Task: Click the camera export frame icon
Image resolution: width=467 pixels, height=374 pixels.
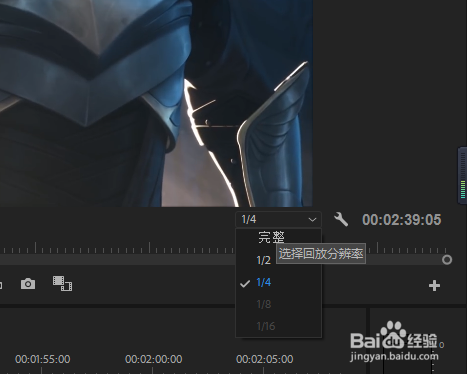Action: [28, 284]
